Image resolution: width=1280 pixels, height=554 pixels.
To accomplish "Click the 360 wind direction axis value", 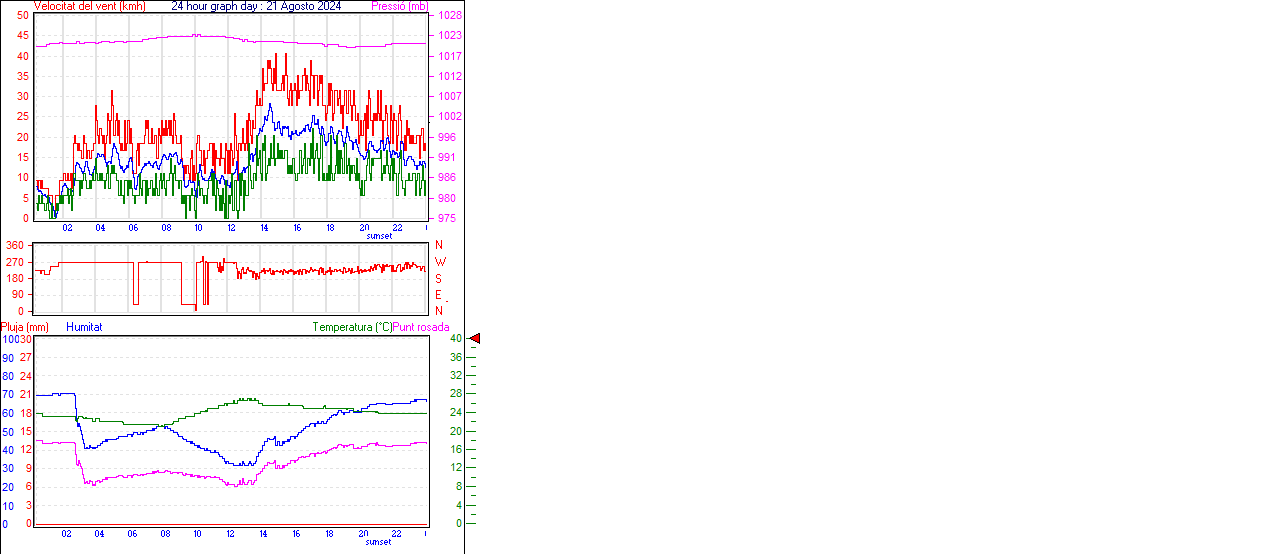I will pos(15,245).
